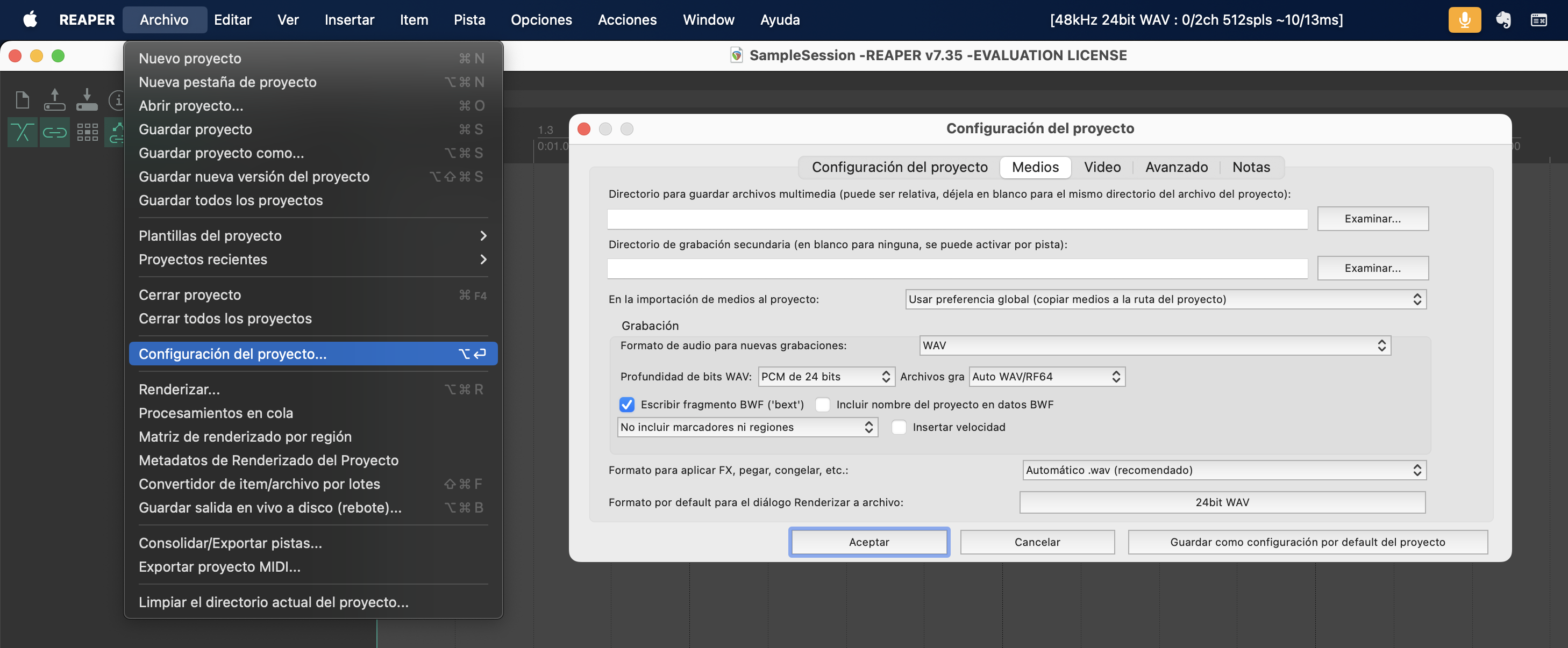
Task: Click the New project toolbar icon
Action: click(x=23, y=99)
